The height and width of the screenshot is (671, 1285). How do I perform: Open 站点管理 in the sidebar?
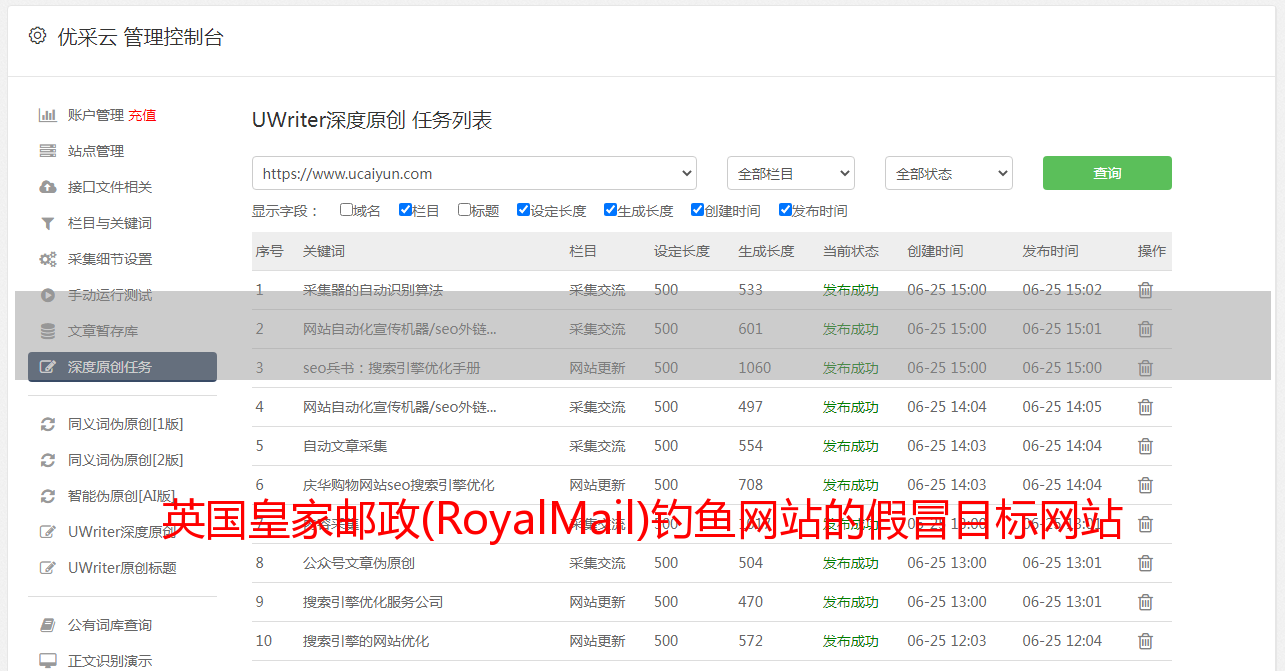pos(96,151)
